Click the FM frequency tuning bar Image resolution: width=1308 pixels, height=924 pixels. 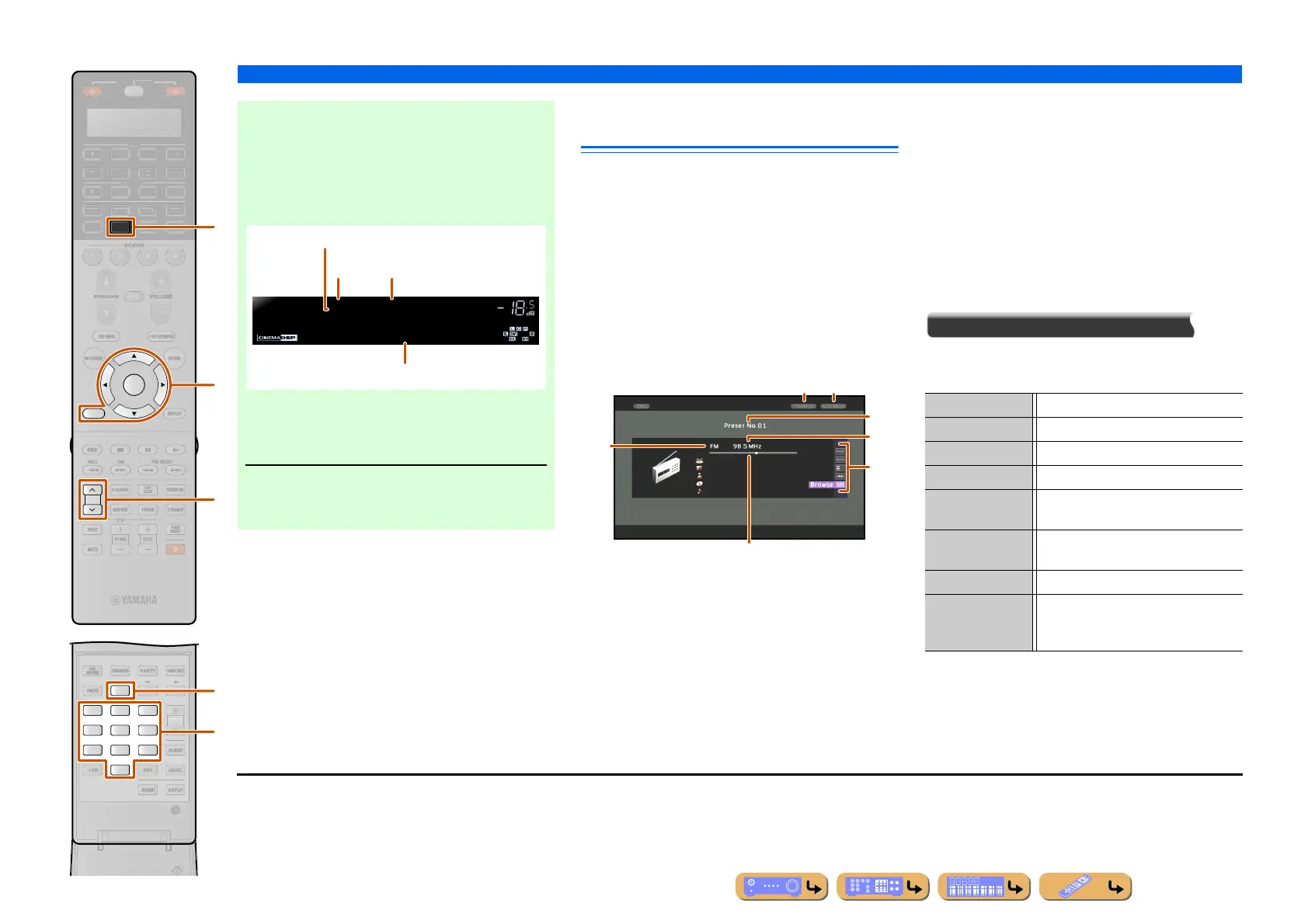pyautogui.click(x=753, y=453)
